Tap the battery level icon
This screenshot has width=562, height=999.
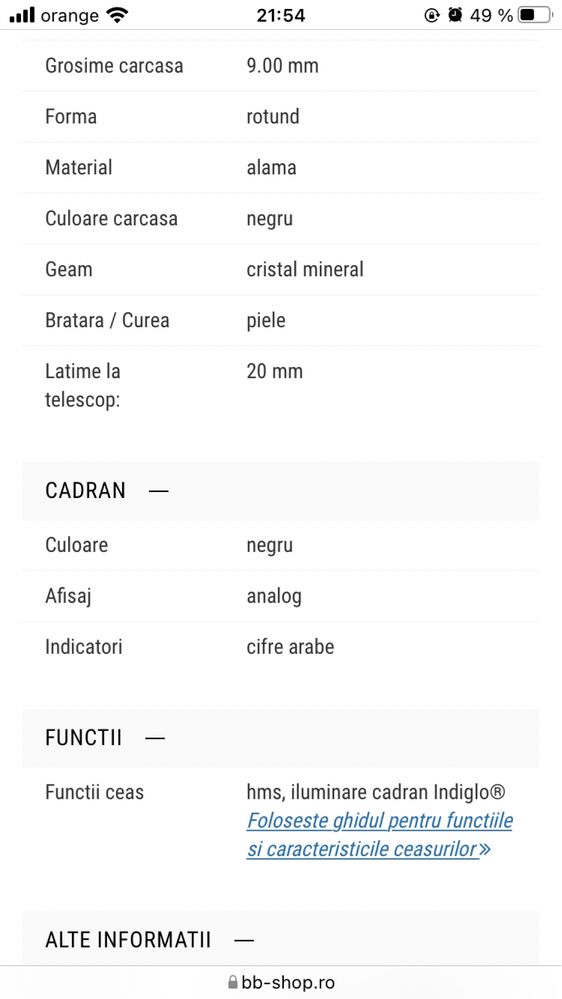click(535, 15)
